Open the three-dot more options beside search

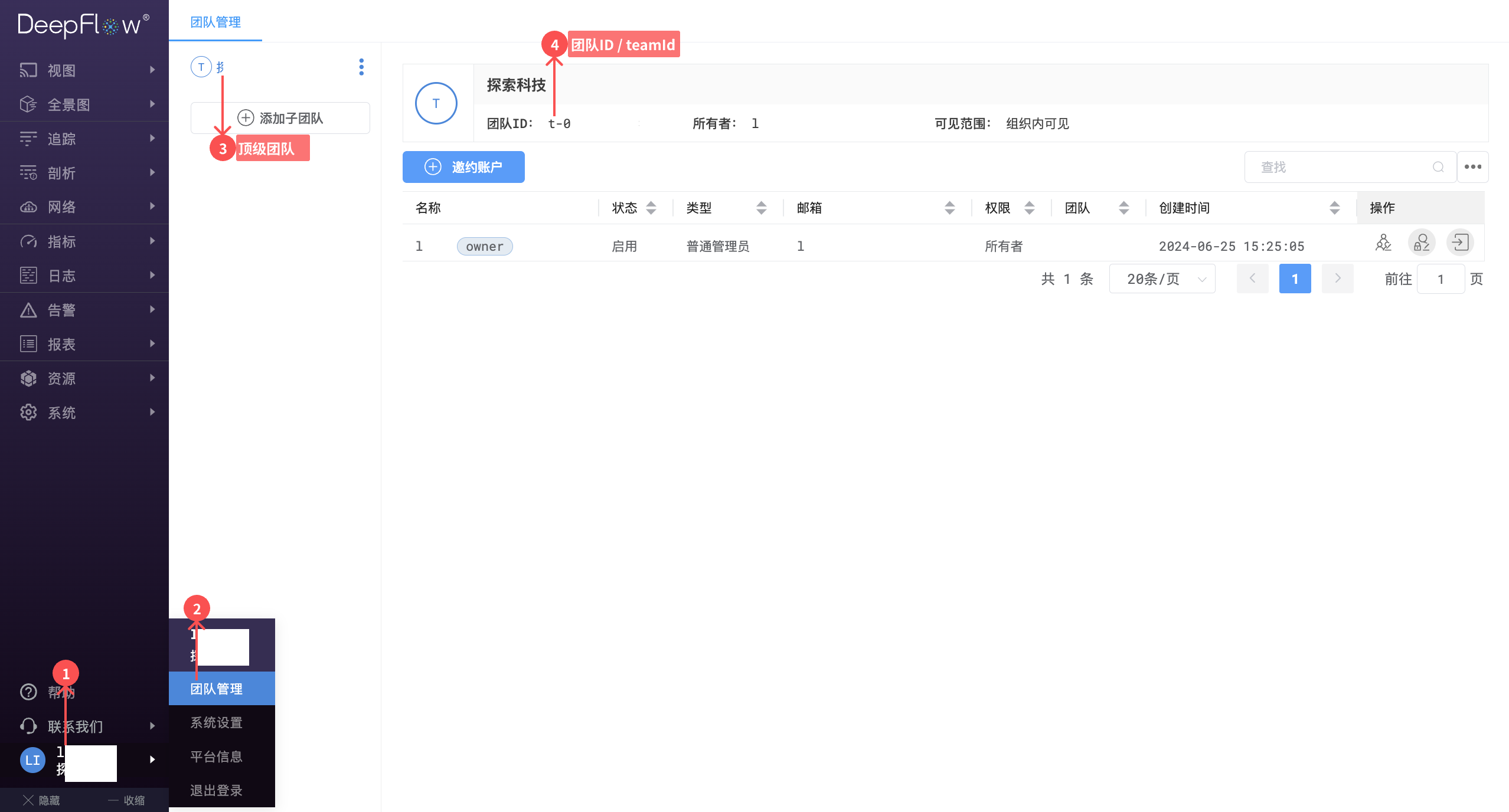coord(1472,167)
